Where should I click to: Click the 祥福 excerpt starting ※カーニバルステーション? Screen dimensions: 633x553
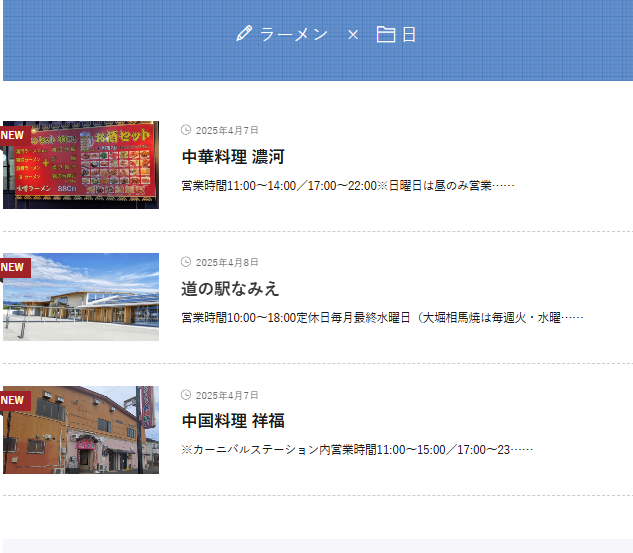[x=357, y=450]
